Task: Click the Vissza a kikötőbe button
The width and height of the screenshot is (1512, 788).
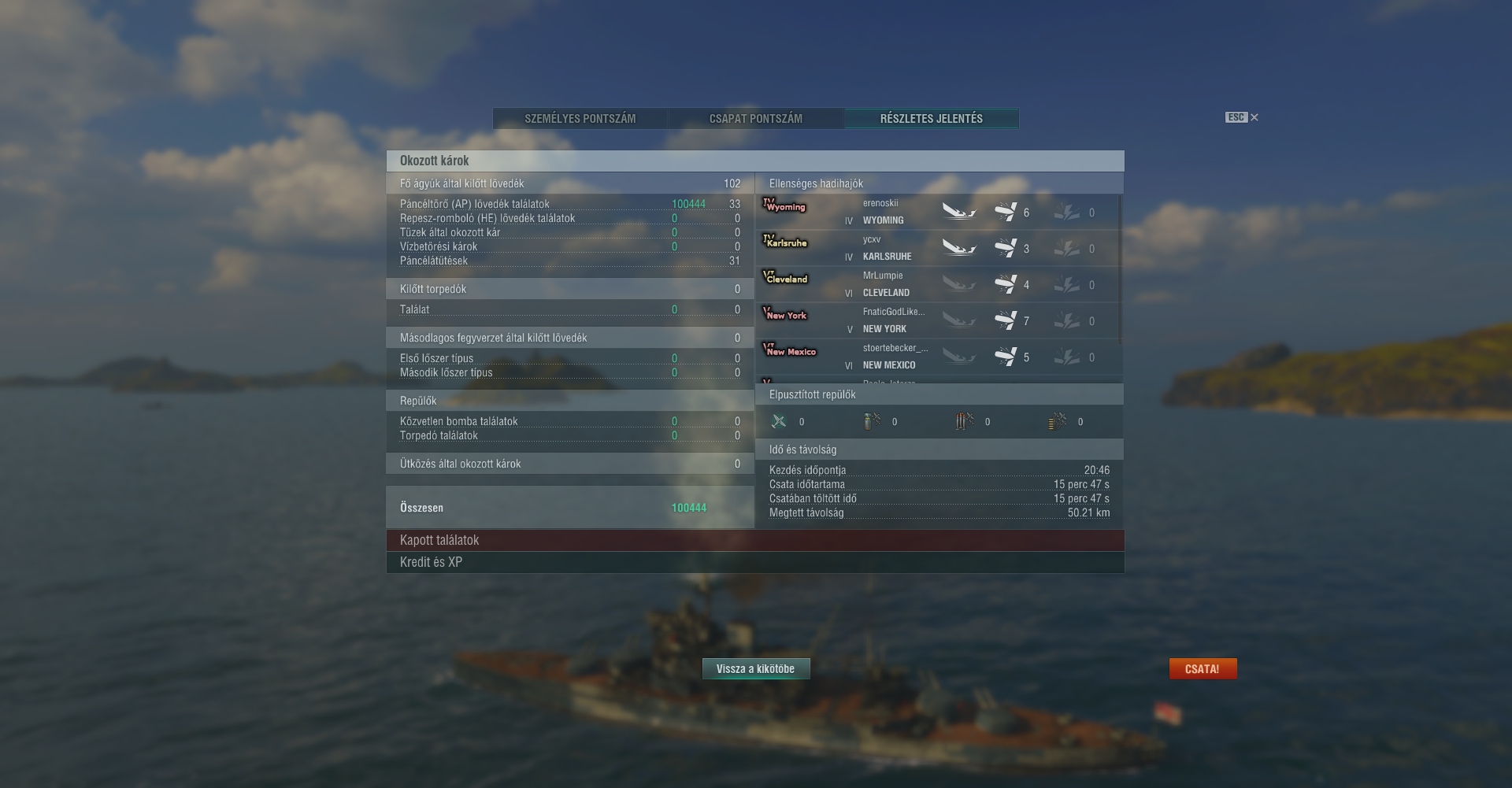Action: [756, 668]
